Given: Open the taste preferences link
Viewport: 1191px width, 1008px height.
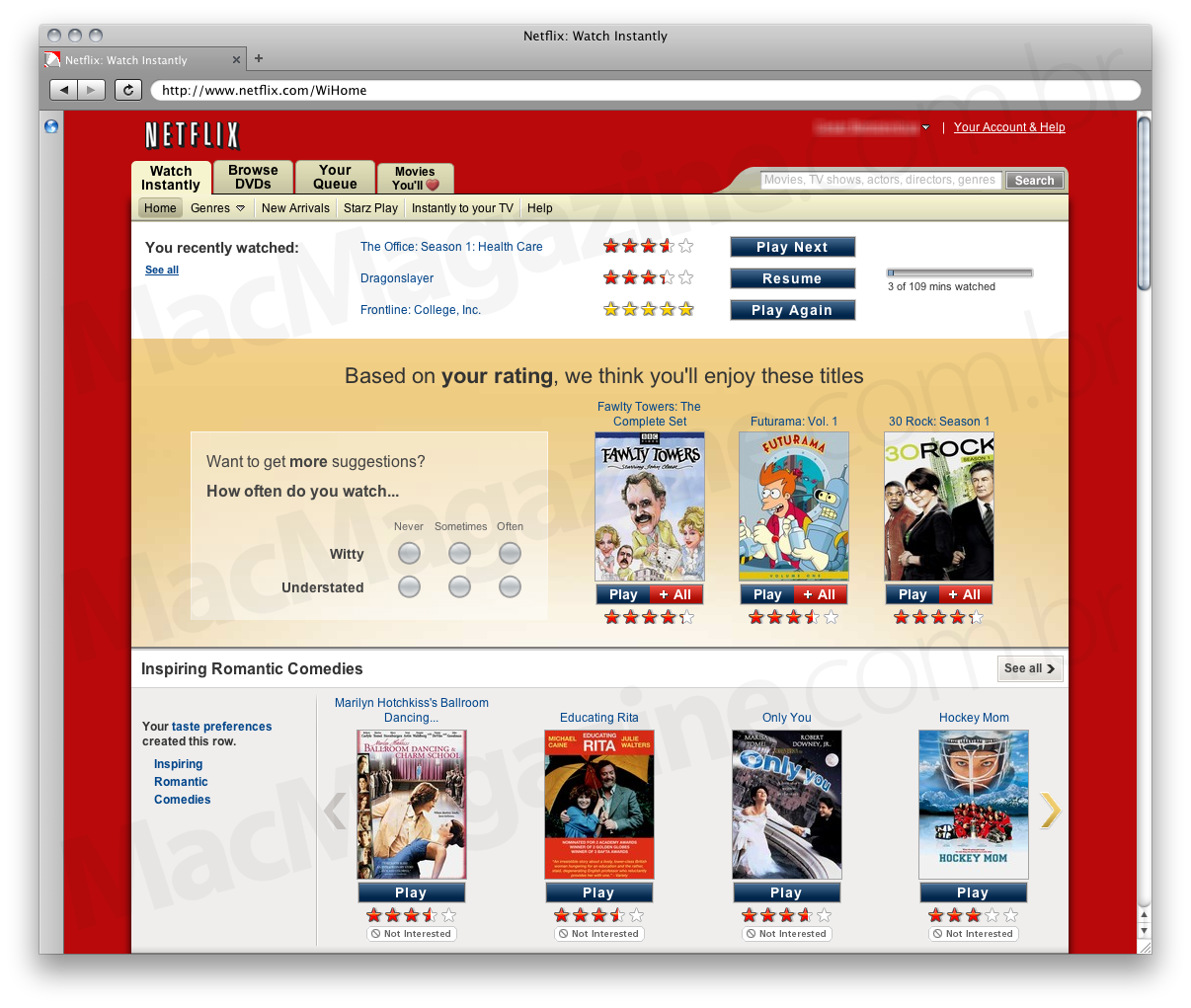Looking at the screenshot, I should coord(221,727).
